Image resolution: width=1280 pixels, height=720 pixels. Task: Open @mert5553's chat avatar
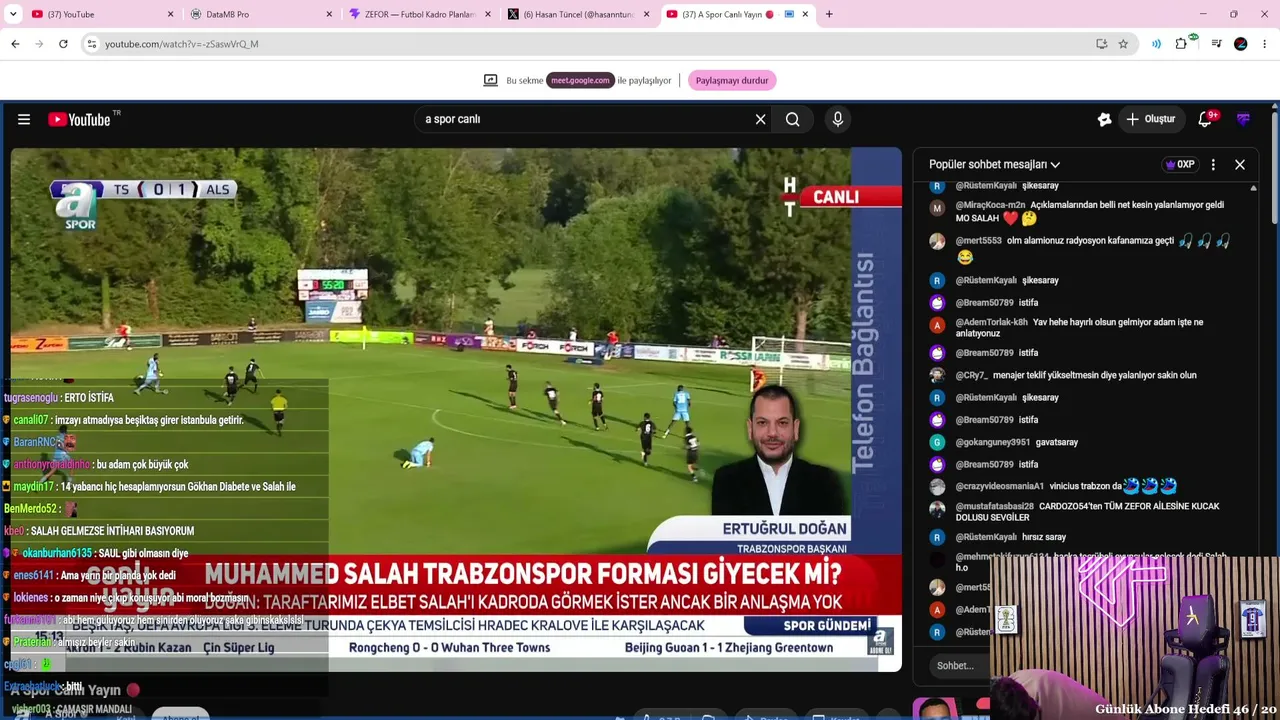point(937,241)
